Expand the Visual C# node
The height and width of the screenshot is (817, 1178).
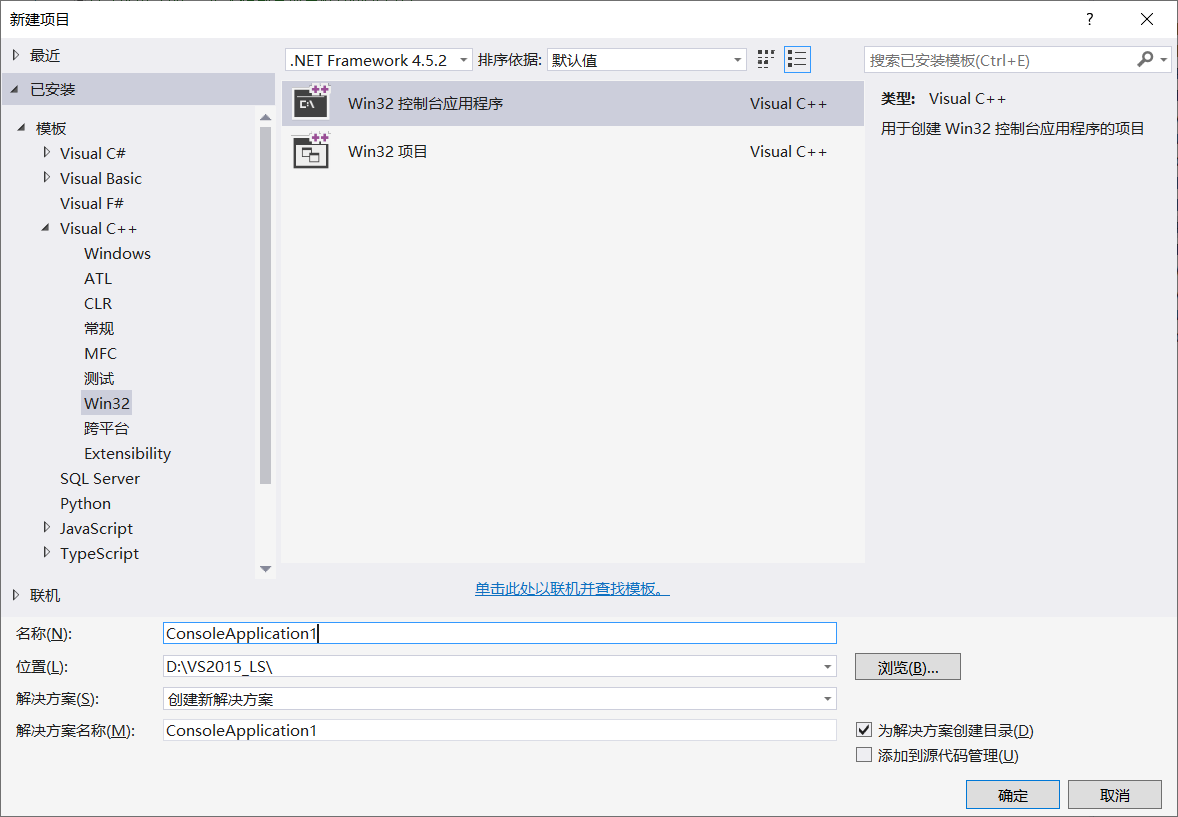(x=46, y=153)
